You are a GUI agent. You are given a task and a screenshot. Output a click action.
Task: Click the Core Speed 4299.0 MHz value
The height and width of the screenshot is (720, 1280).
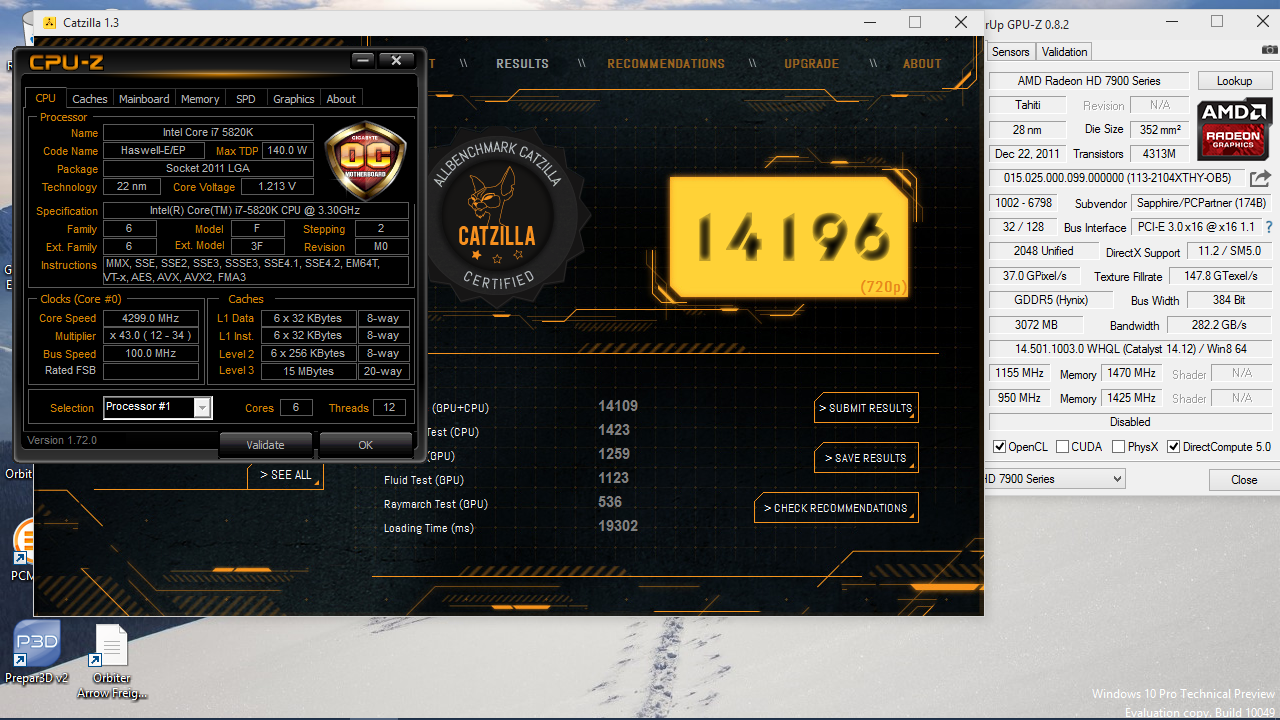pyautogui.click(x=151, y=318)
